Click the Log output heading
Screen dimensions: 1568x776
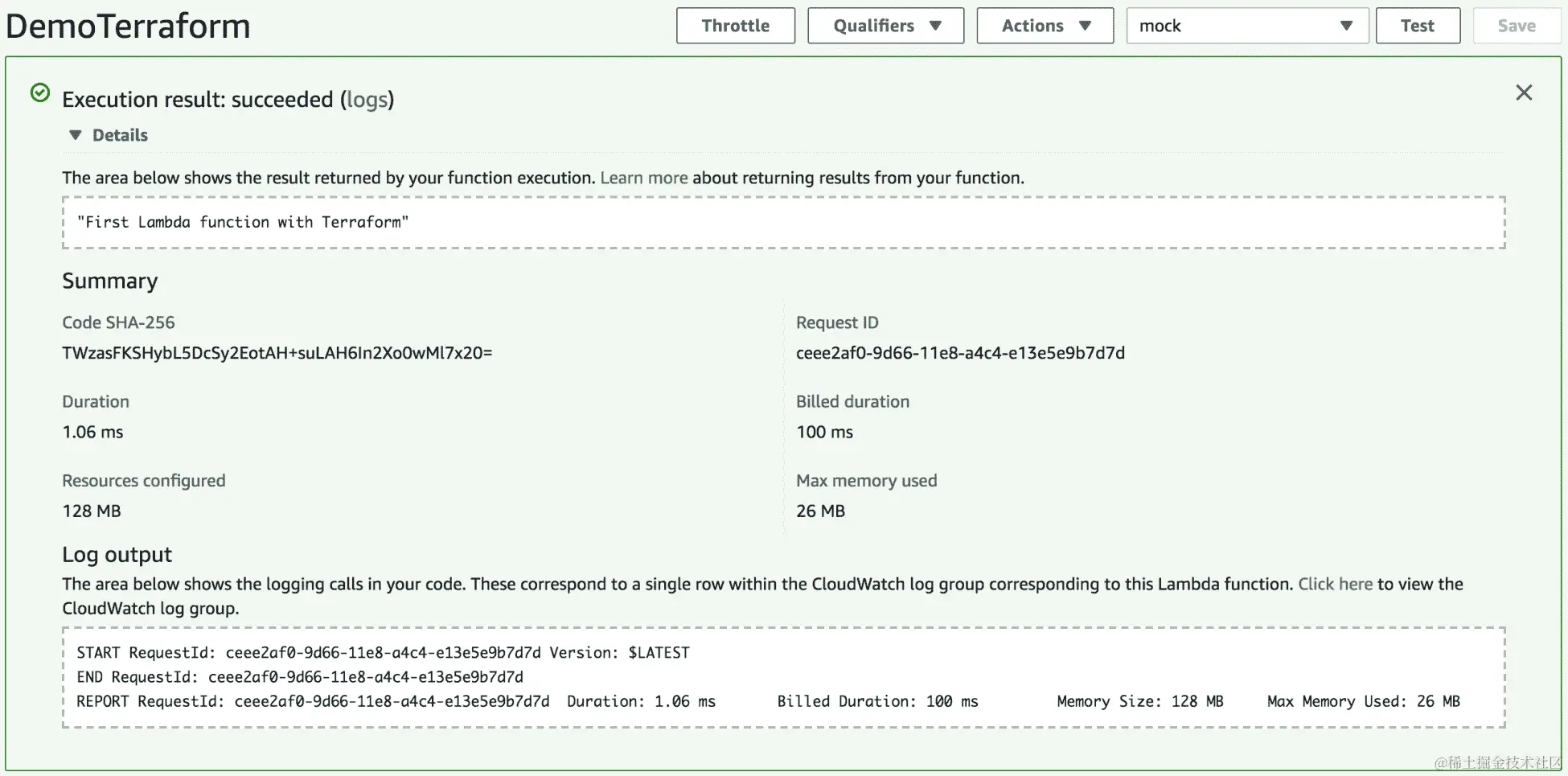click(117, 555)
